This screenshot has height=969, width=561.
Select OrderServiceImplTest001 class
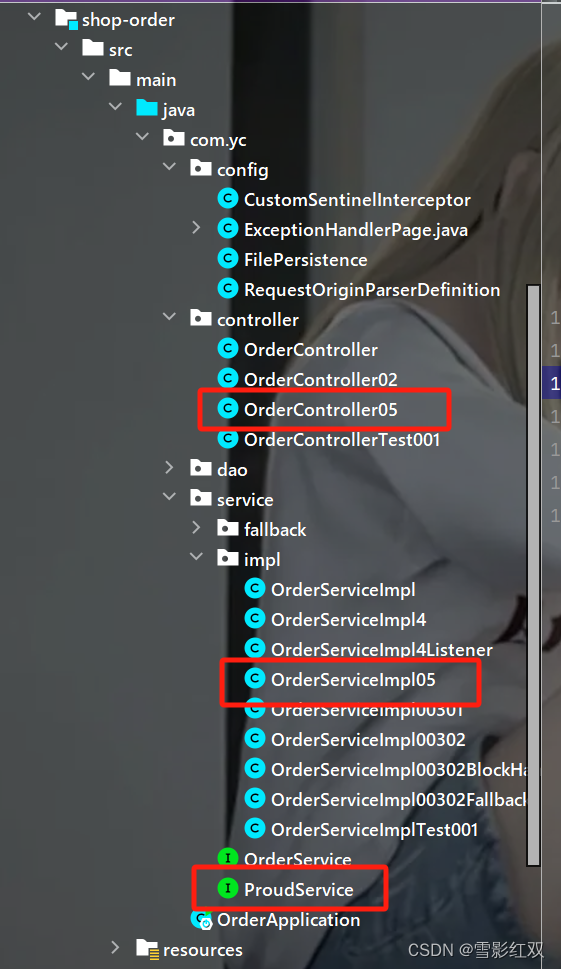[x=374, y=829]
